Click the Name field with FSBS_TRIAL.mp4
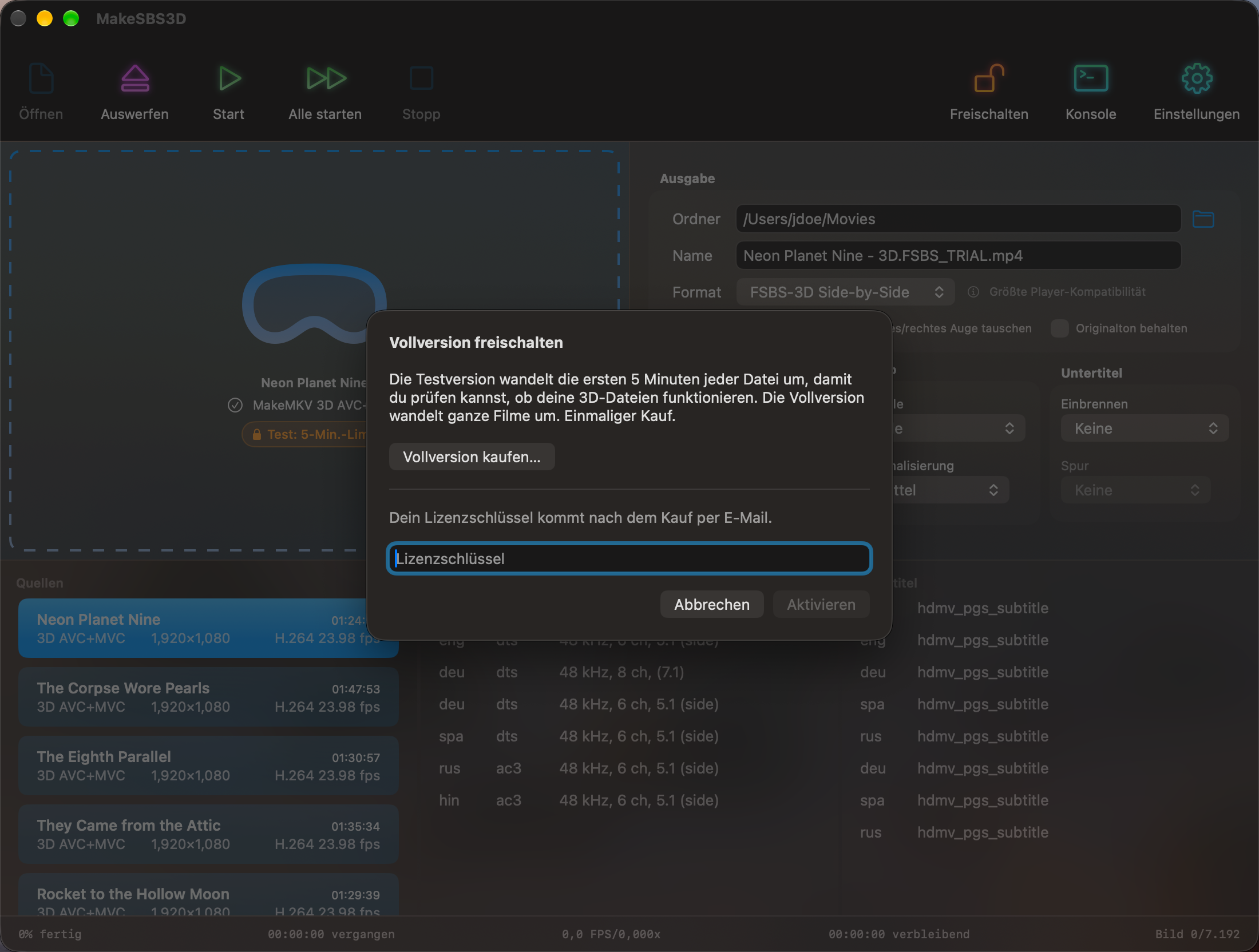Viewport: 1259px width, 952px height. [959, 256]
